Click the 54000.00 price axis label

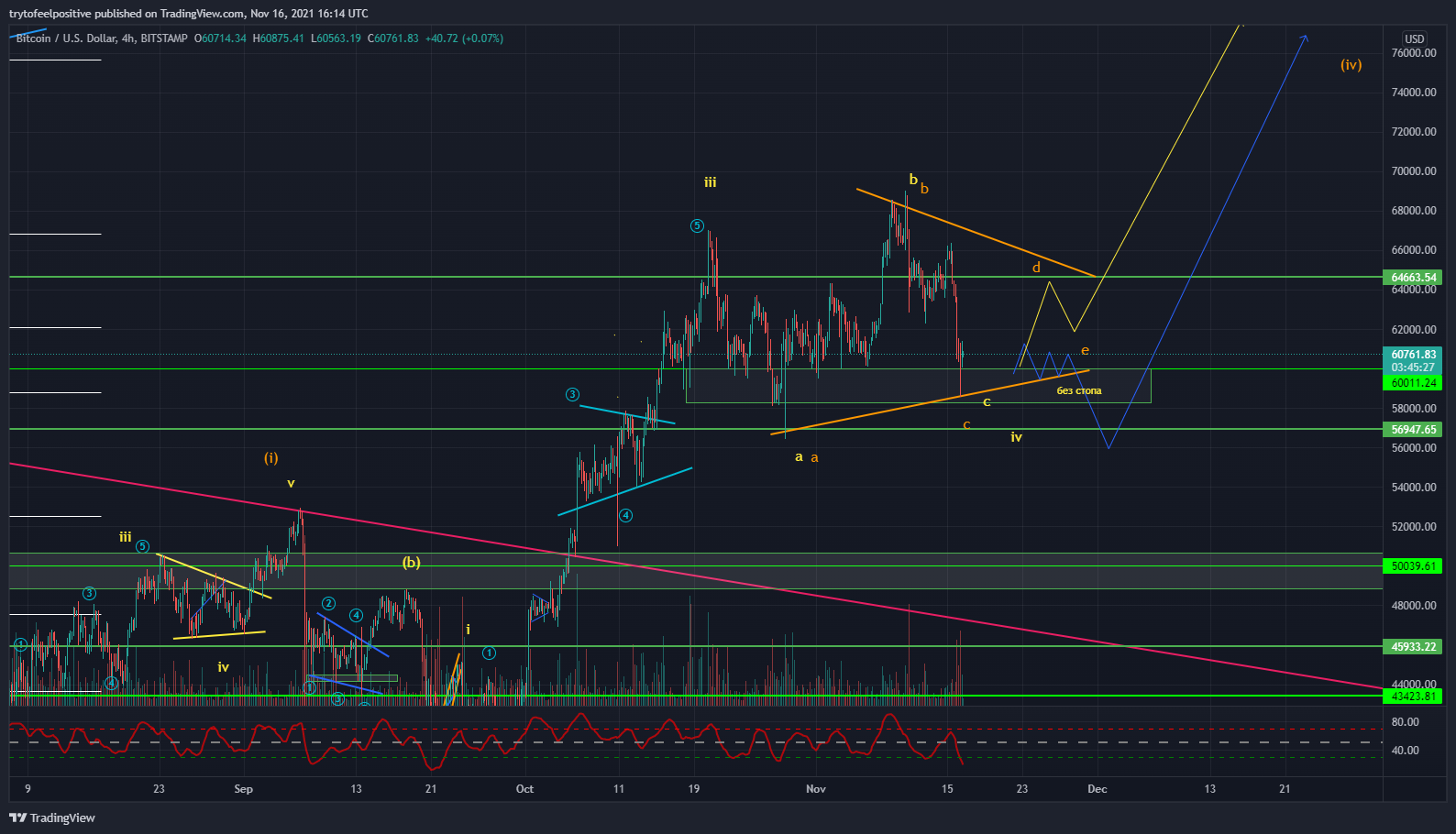[1414, 488]
